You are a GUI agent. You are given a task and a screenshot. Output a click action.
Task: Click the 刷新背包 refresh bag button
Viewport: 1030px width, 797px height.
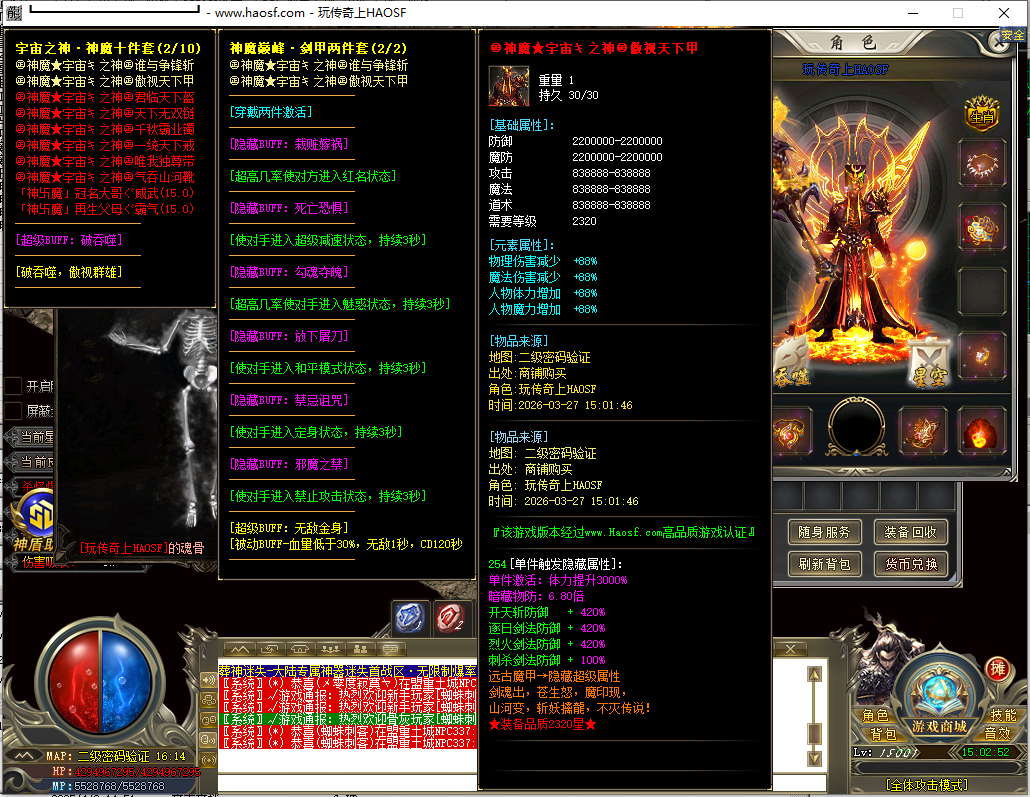click(825, 564)
